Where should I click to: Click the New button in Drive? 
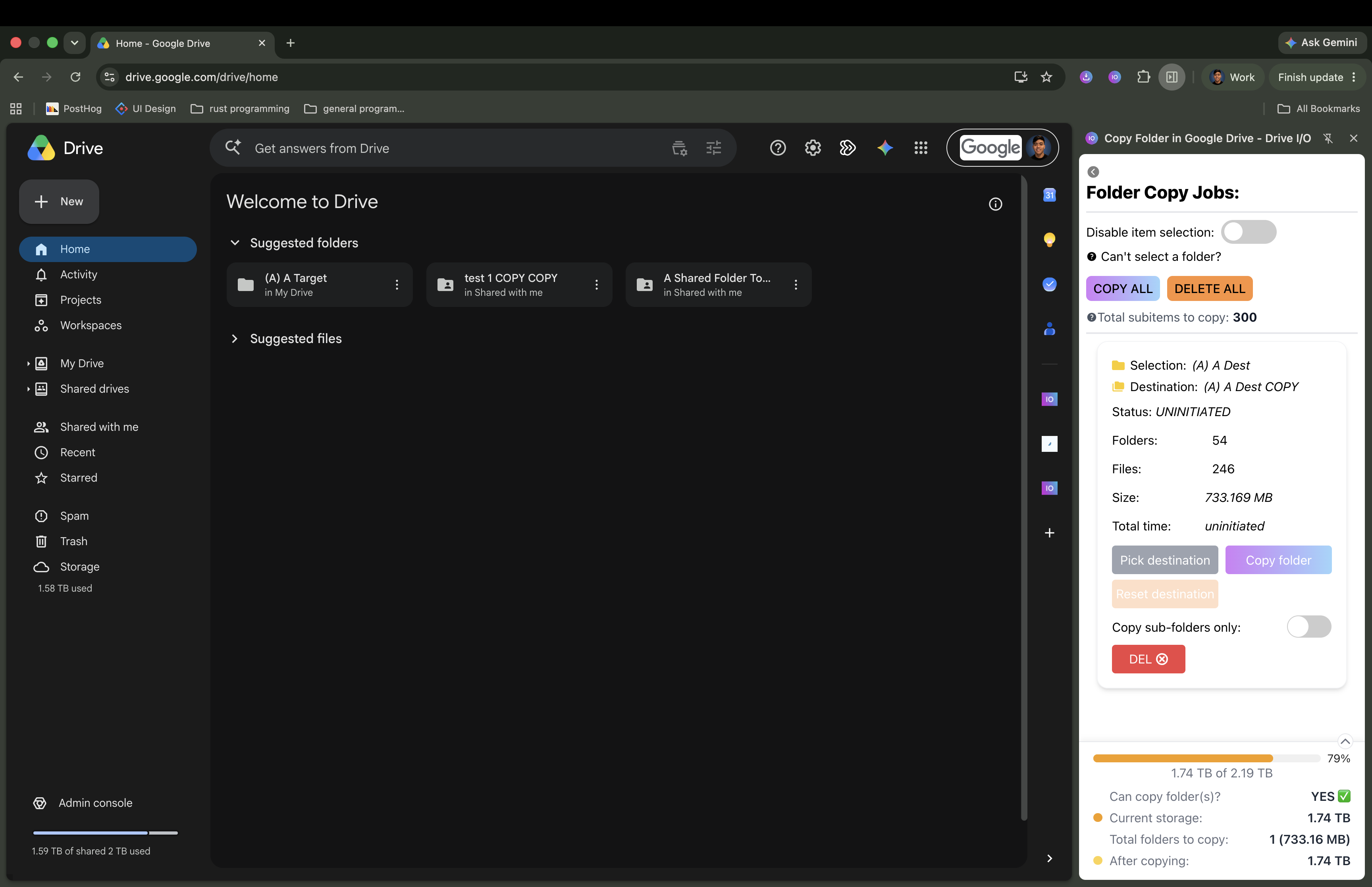pos(59,202)
